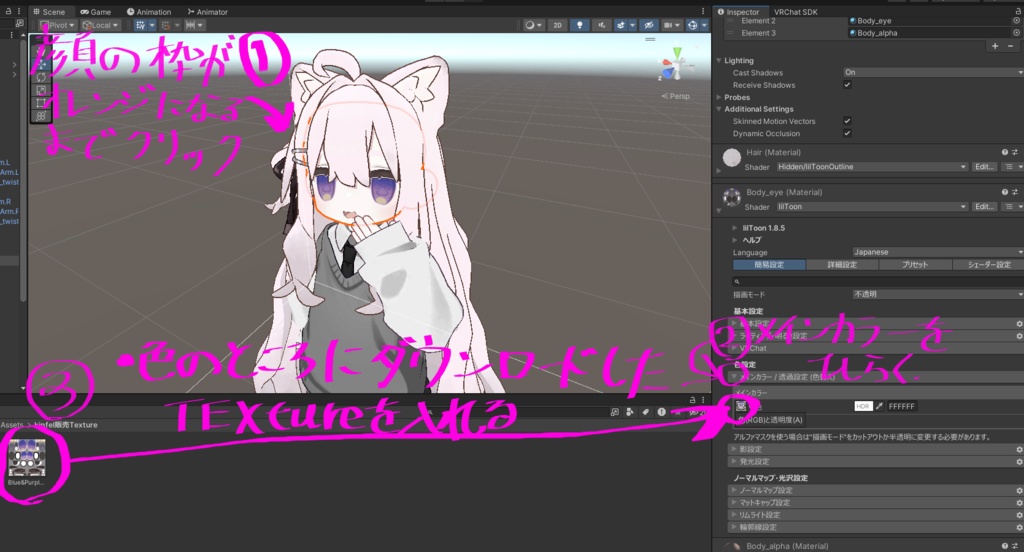The width and height of the screenshot is (1024, 552).
Task: Open object picker for Element 3 Body_alpha
Action: click(x=1016, y=33)
